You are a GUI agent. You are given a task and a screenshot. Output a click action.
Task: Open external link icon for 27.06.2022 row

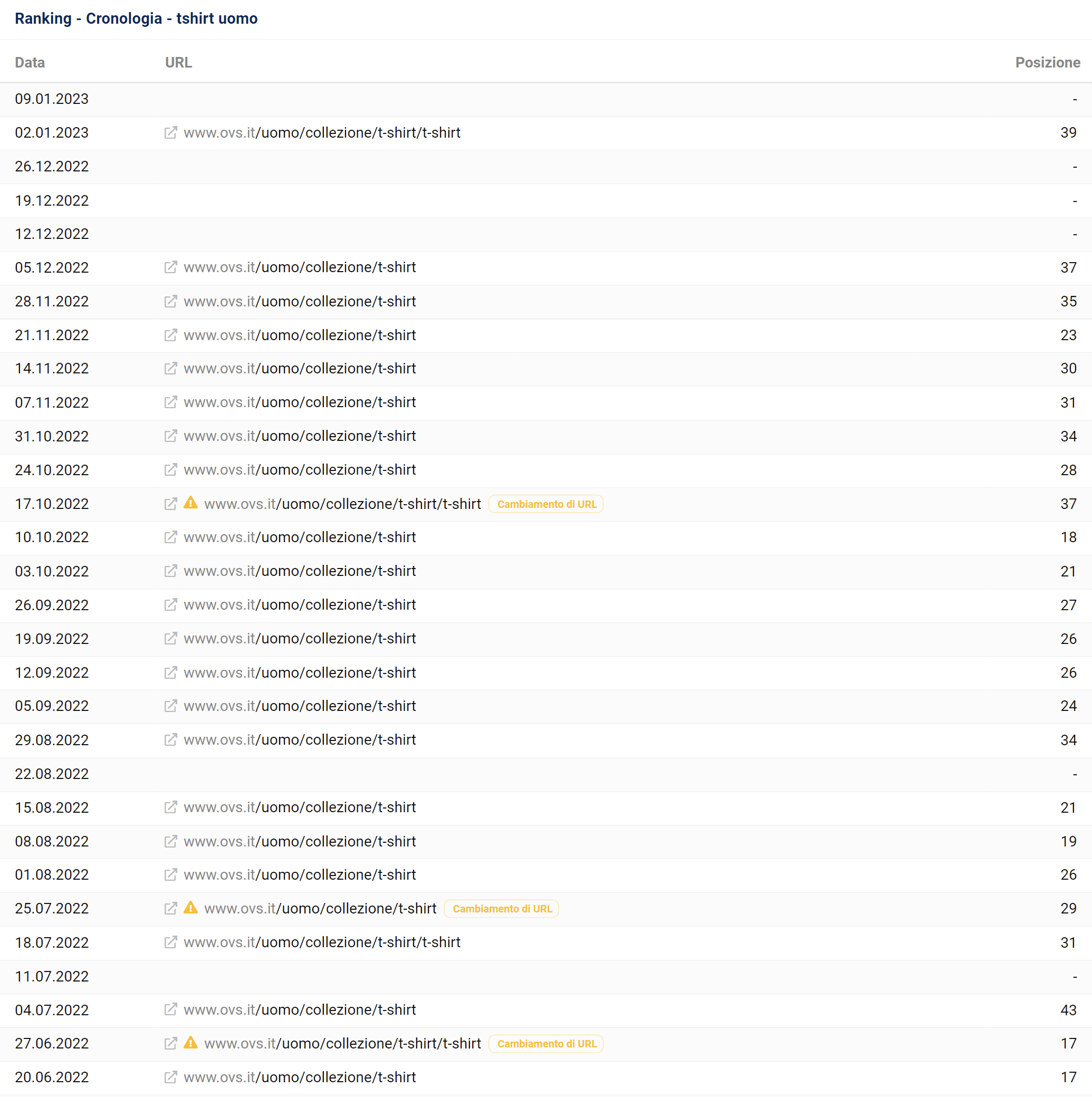[x=170, y=1044]
